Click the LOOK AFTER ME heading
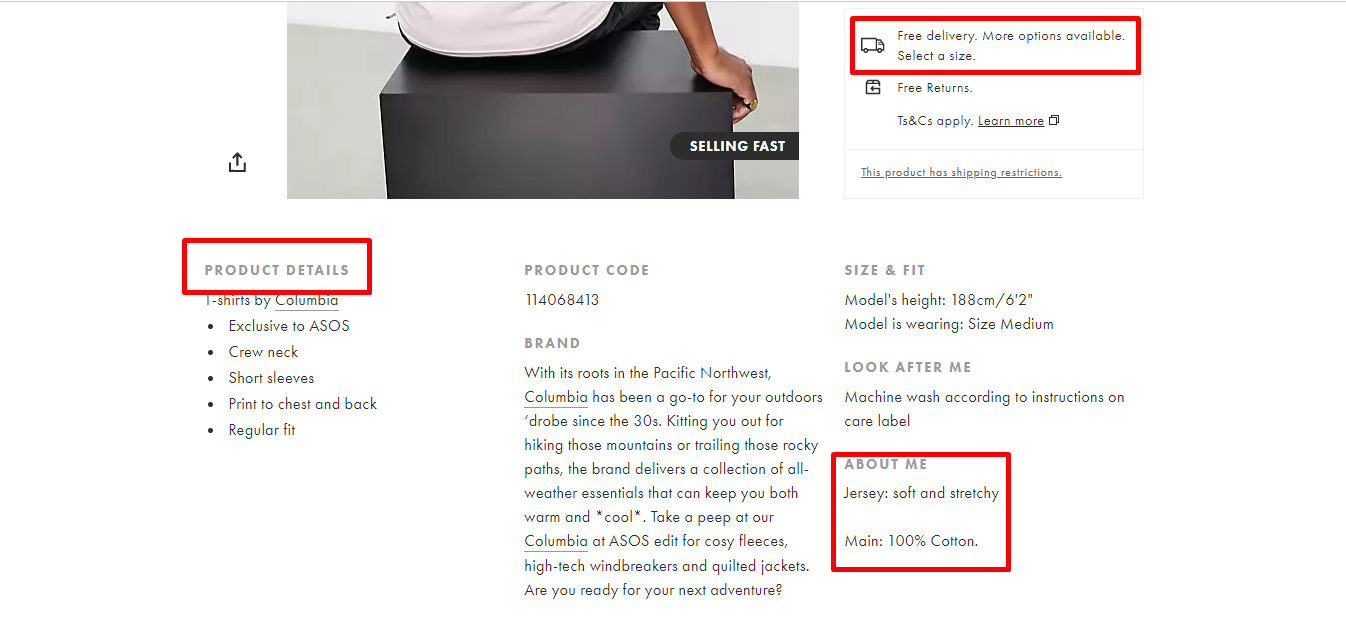1346x626 pixels. [x=908, y=367]
